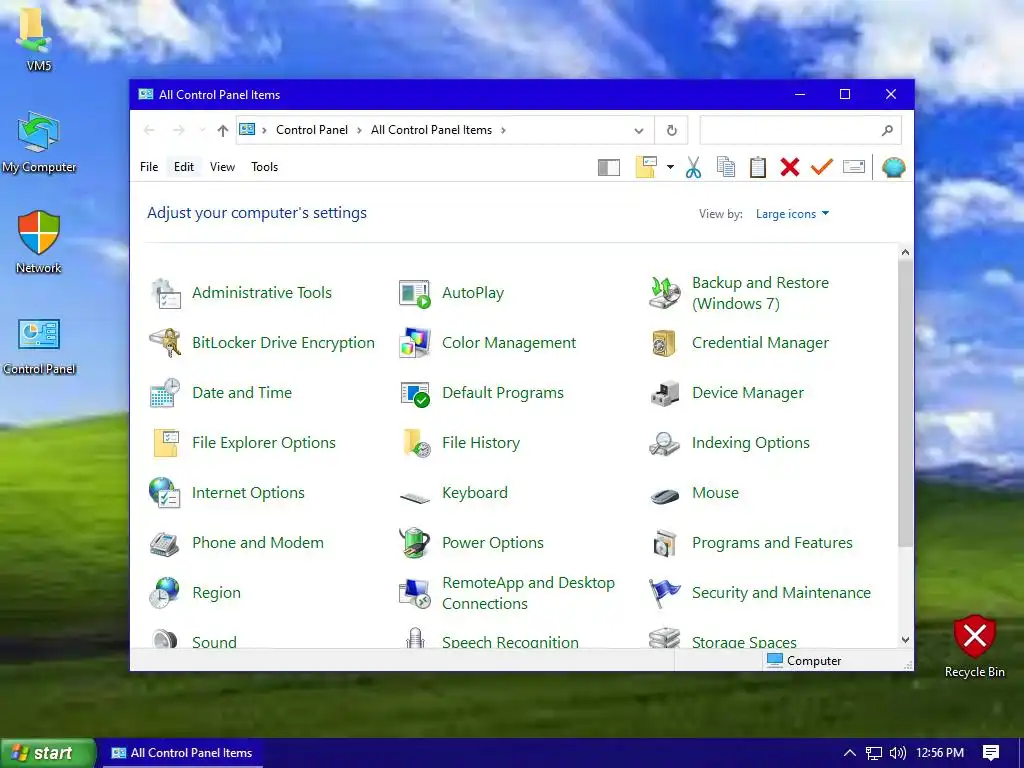Viewport: 1024px width, 768px height.
Task: Open the Programs and Features icon
Action: (x=665, y=543)
